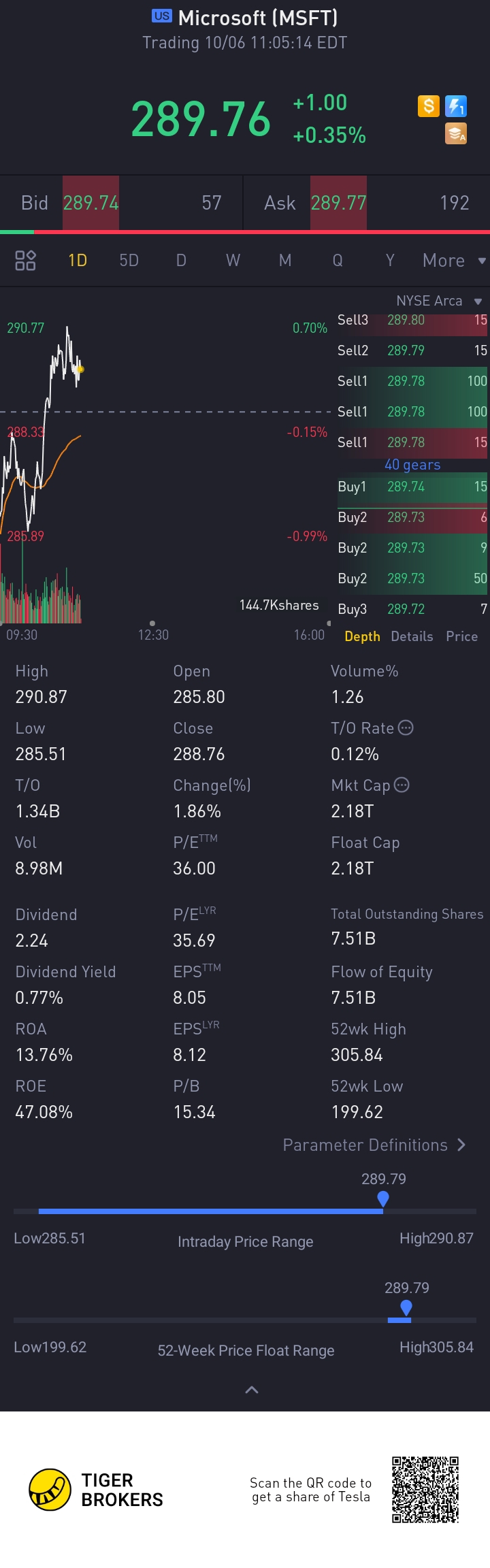This screenshot has width=490, height=1568.
Task: Tap the Open value 285.80
Action: pyautogui.click(x=199, y=697)
